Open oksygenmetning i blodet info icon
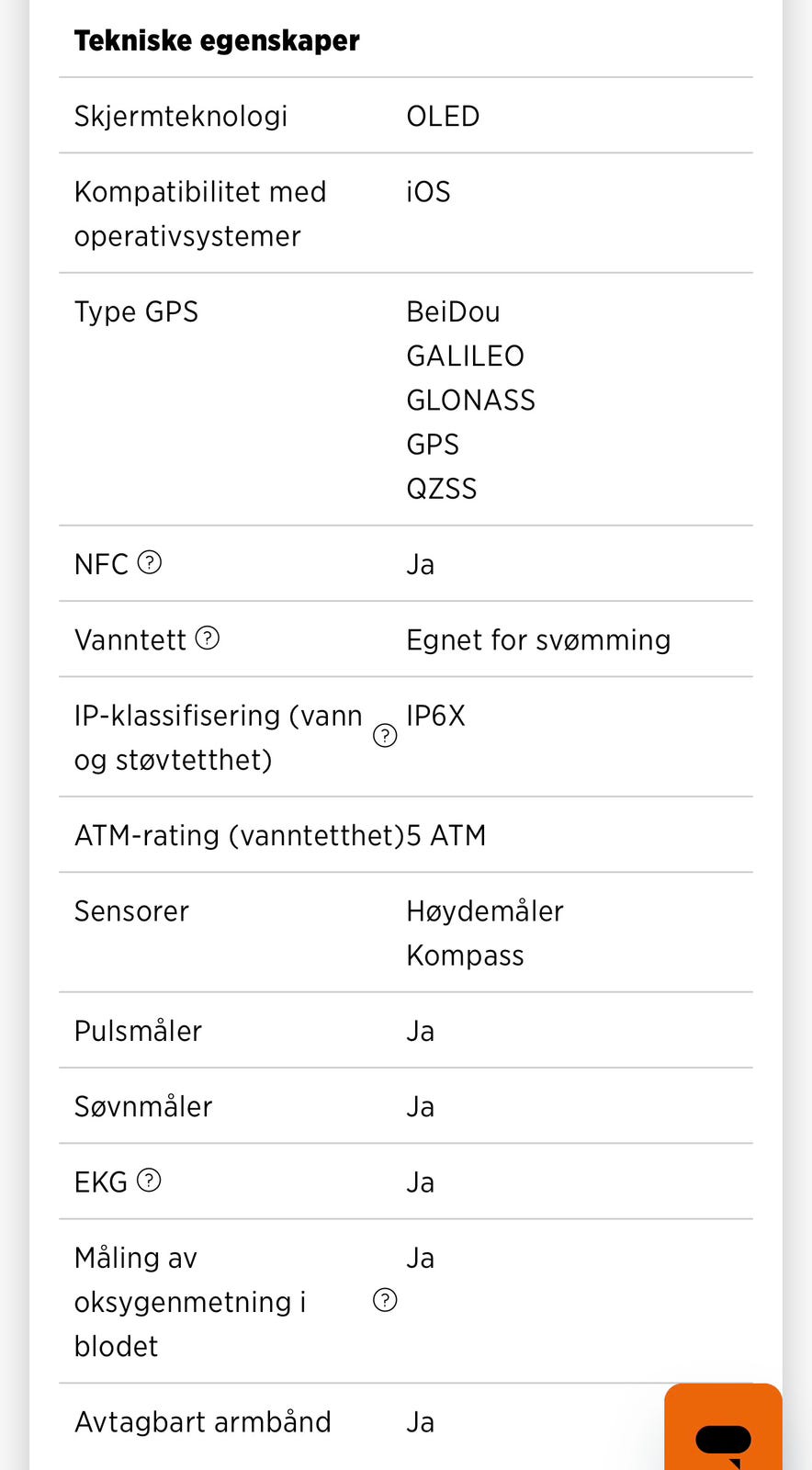This screenshot has height=1470, width=812. 386,1300
